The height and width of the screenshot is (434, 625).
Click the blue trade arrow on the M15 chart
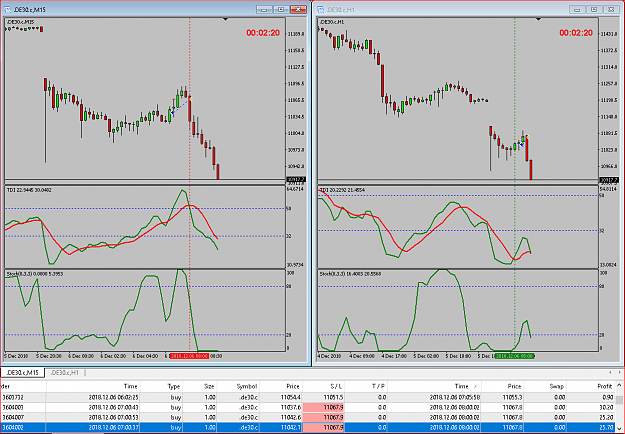coord(172,114)
